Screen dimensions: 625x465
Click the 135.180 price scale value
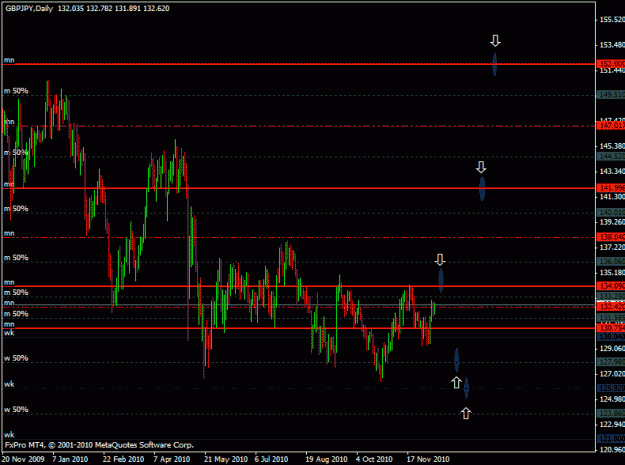tap(612, 273)
